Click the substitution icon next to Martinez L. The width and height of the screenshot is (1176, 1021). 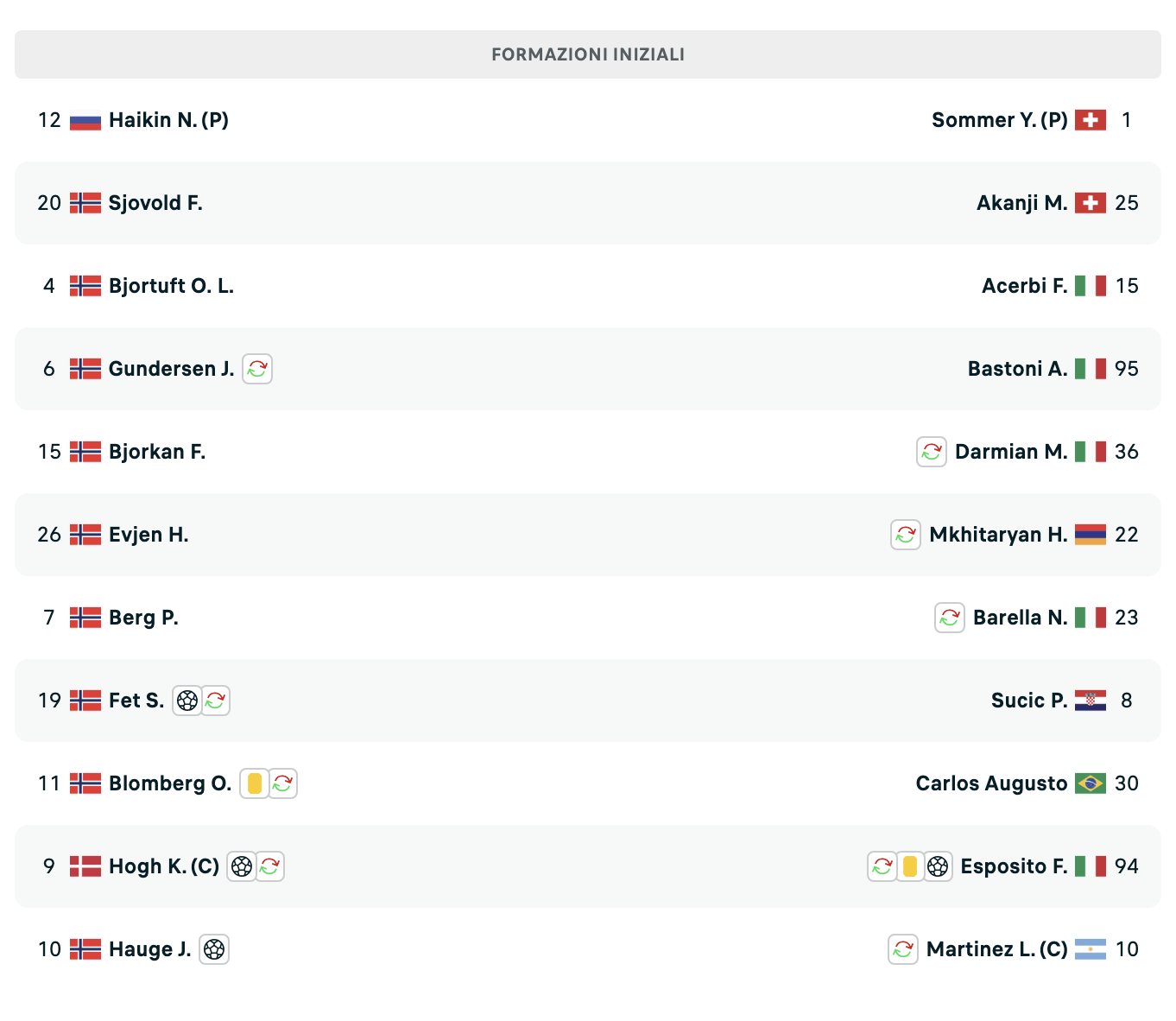pos(902,949)
